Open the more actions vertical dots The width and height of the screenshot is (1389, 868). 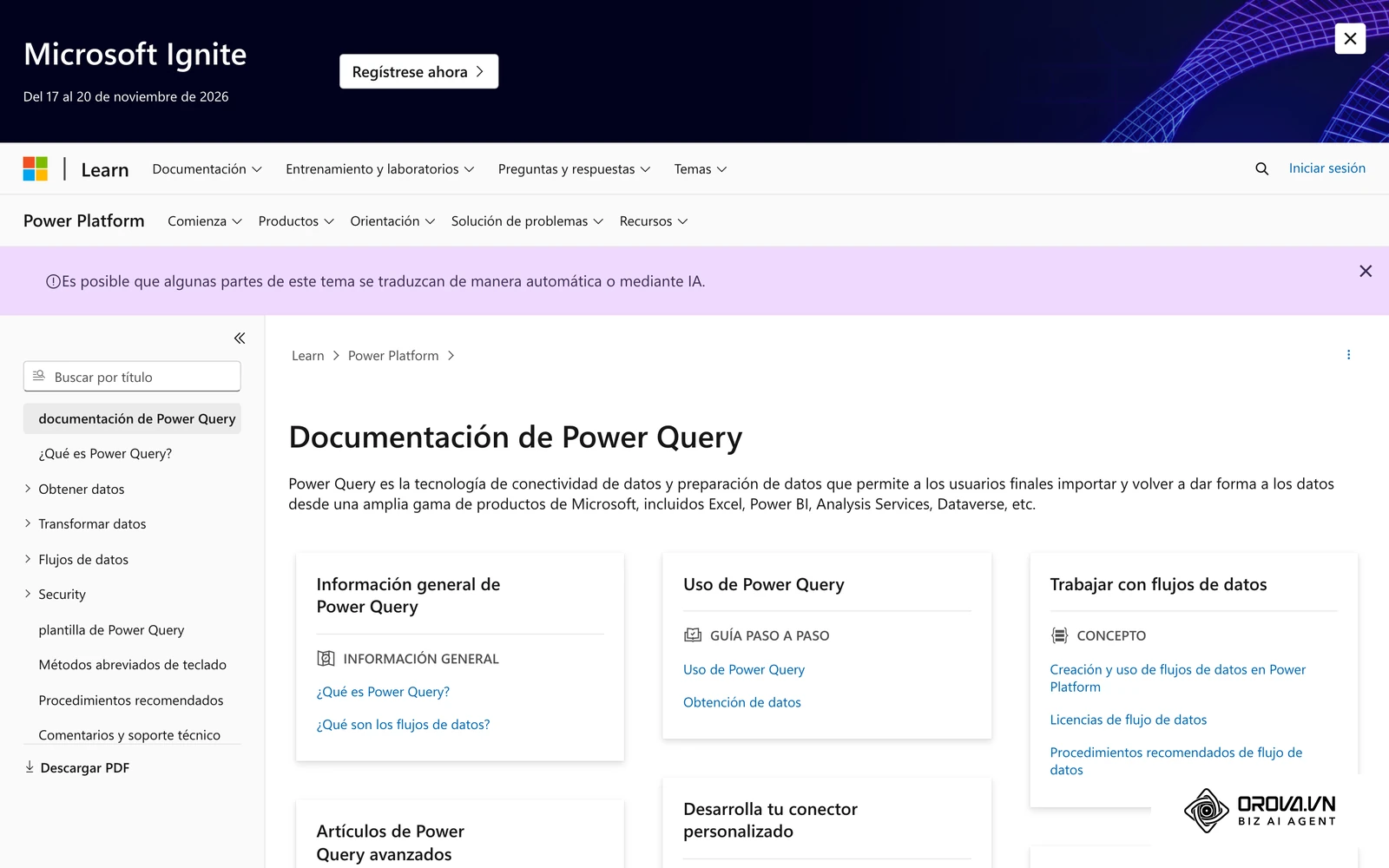[x=1348, y=355]
